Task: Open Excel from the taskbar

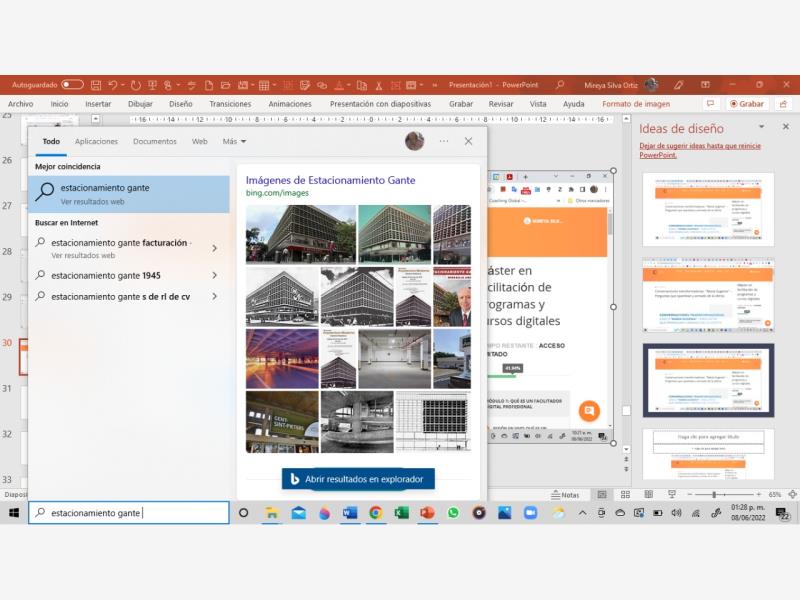Action: coord(402,513)
